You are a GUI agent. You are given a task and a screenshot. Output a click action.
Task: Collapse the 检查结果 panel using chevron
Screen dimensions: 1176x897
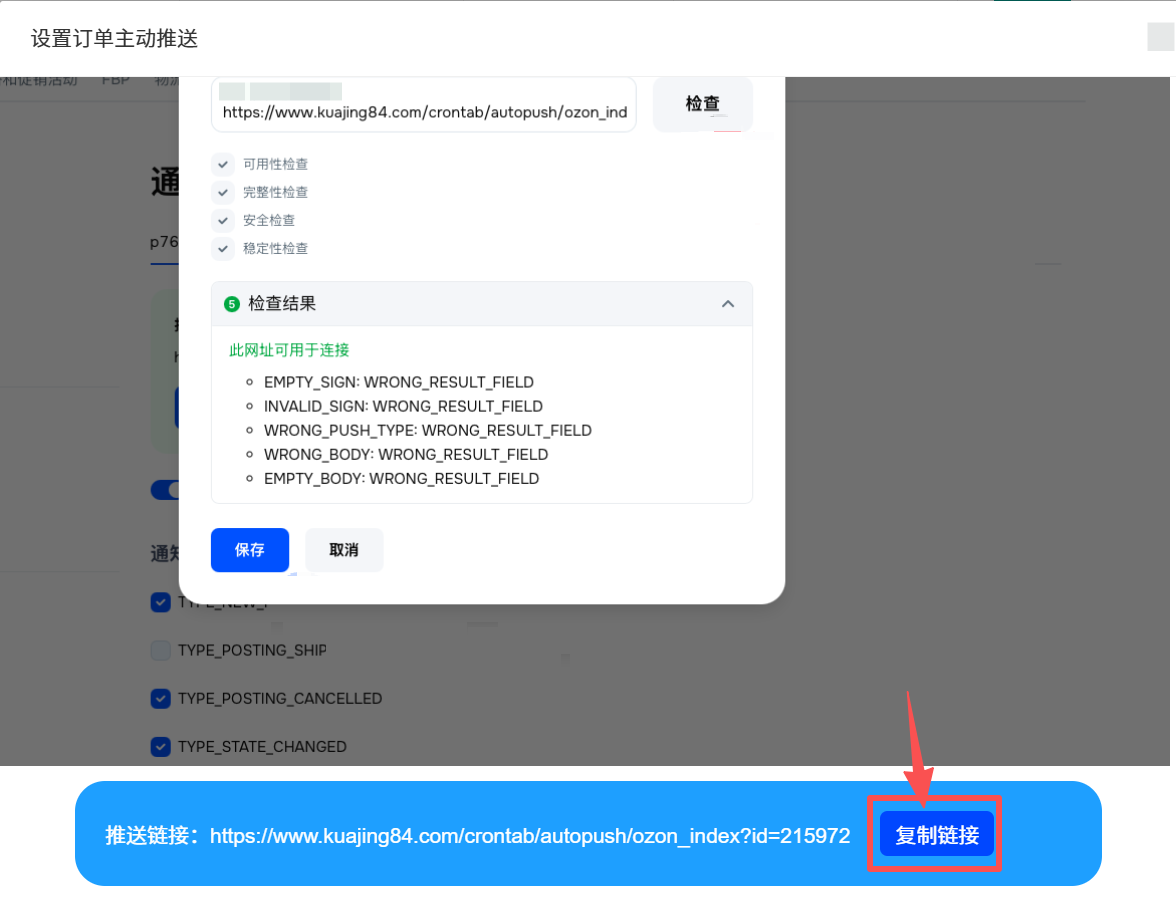pyautogui.click(x=728, y=304)
